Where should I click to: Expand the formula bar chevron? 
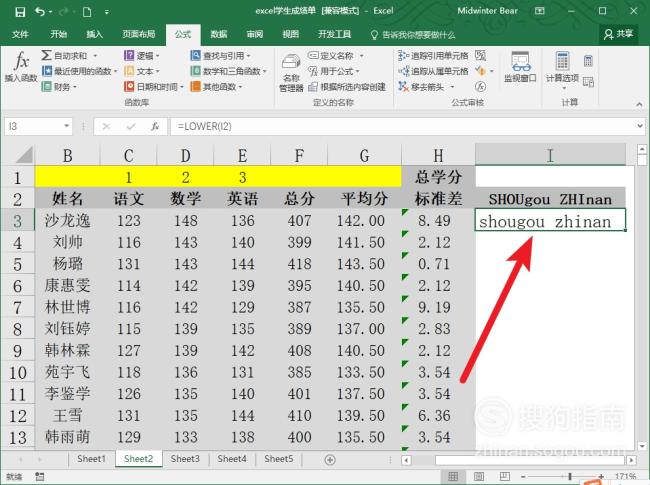640,126
